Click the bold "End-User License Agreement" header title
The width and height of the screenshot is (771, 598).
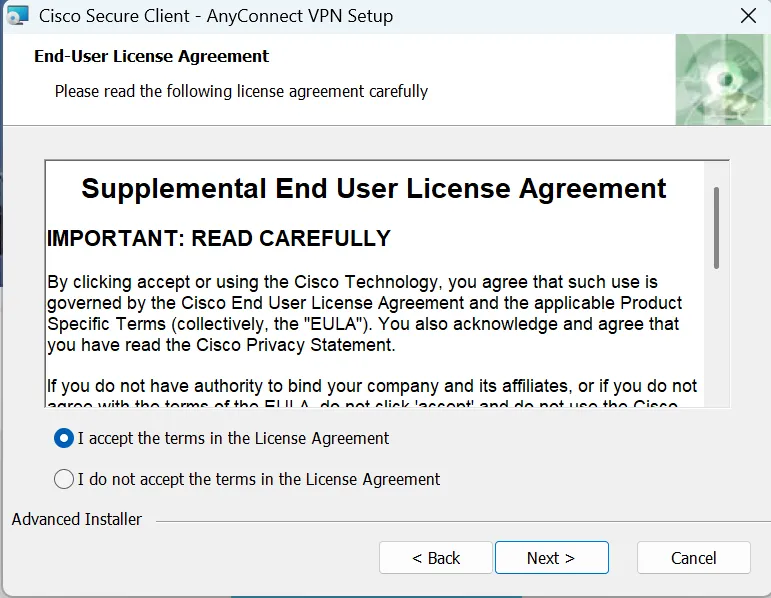pos(152,56)
